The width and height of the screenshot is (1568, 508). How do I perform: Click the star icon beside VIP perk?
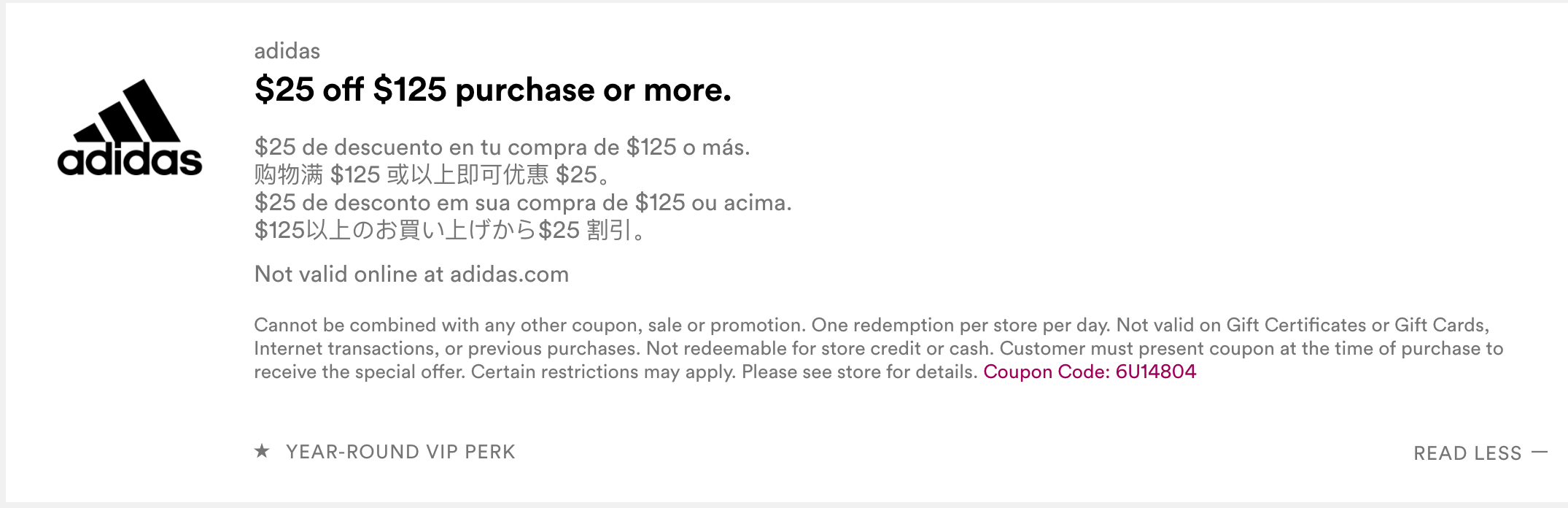tap(262, 451)
